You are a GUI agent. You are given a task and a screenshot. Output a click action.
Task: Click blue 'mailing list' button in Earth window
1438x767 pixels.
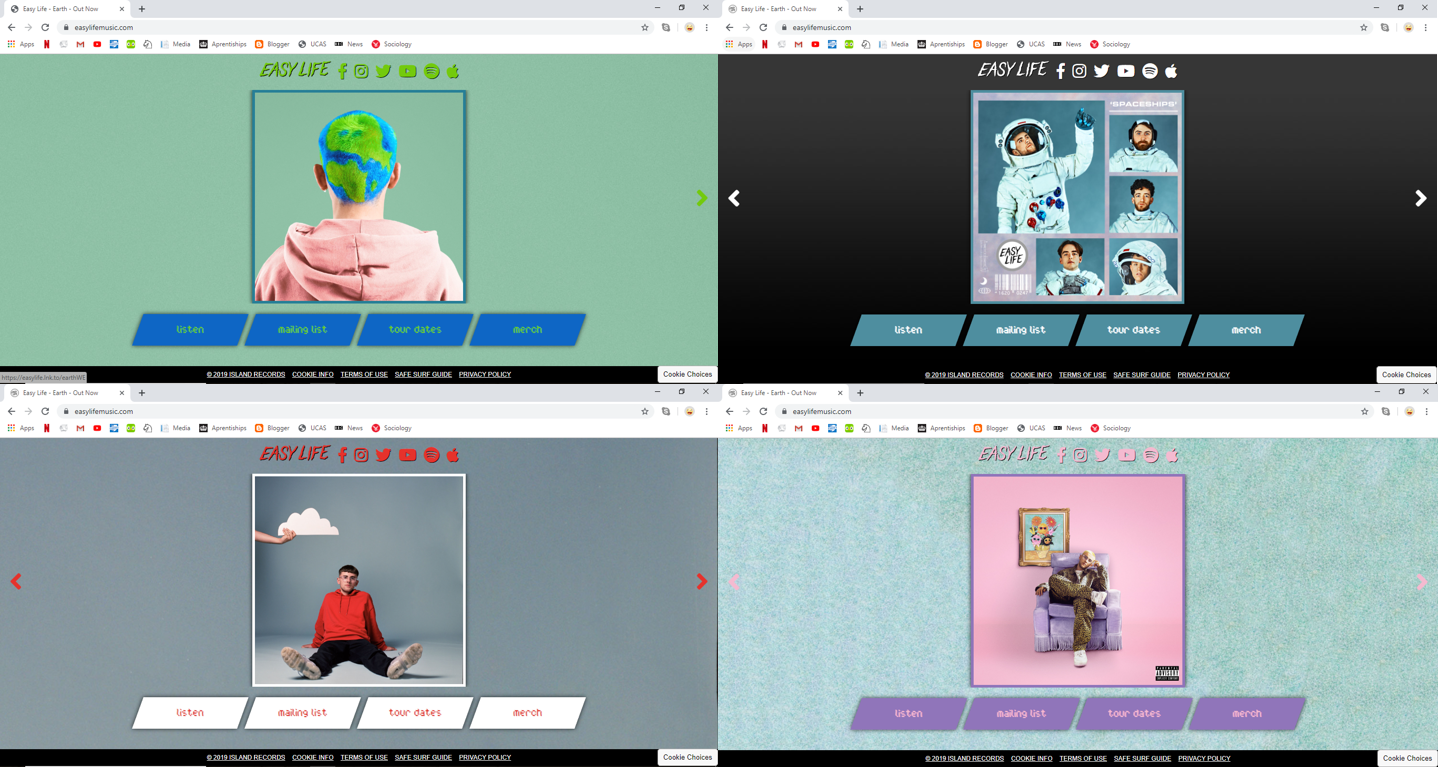[x=302, y=329]
